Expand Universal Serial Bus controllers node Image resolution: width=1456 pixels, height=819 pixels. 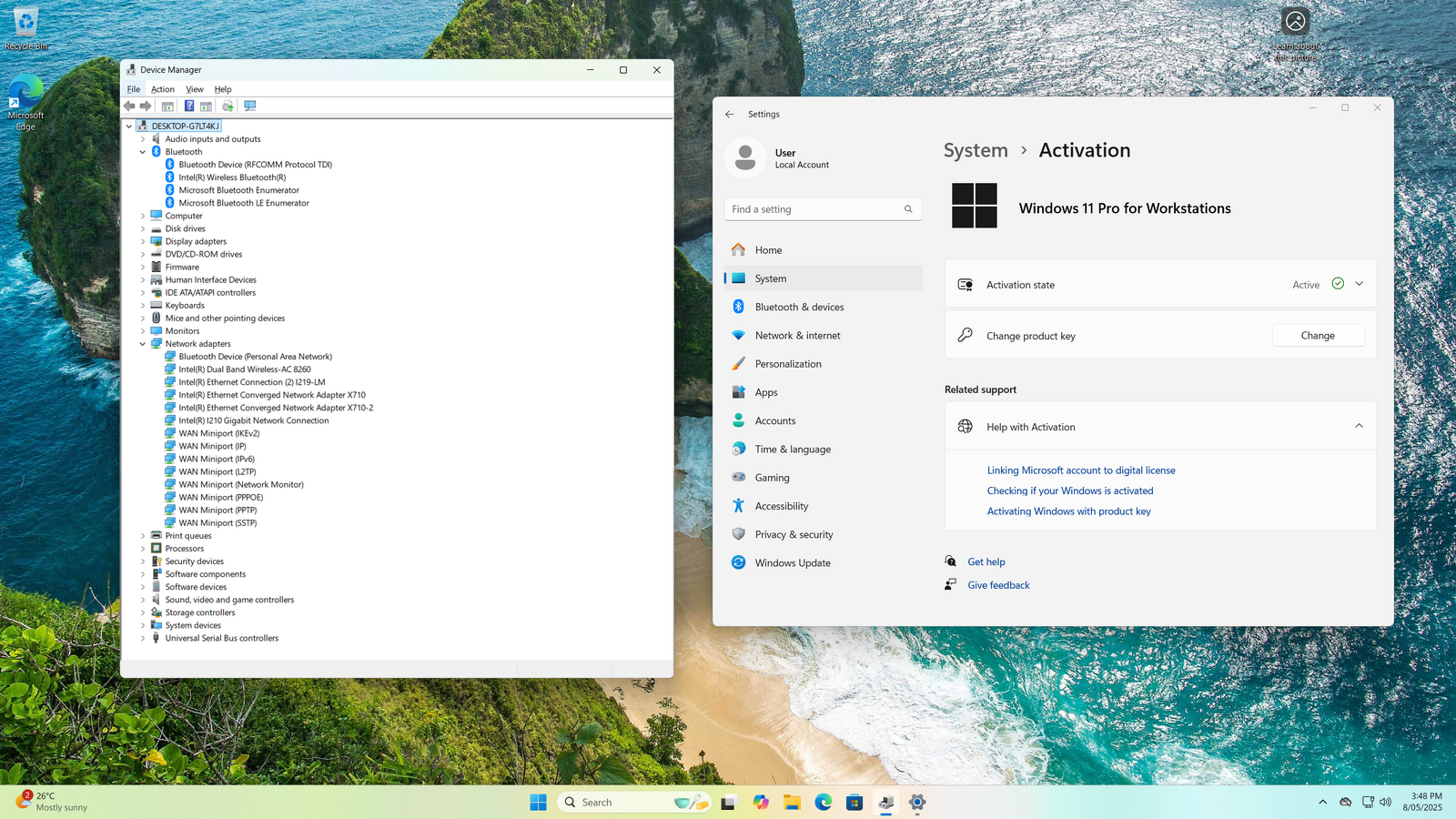click(x=143, y=639)
